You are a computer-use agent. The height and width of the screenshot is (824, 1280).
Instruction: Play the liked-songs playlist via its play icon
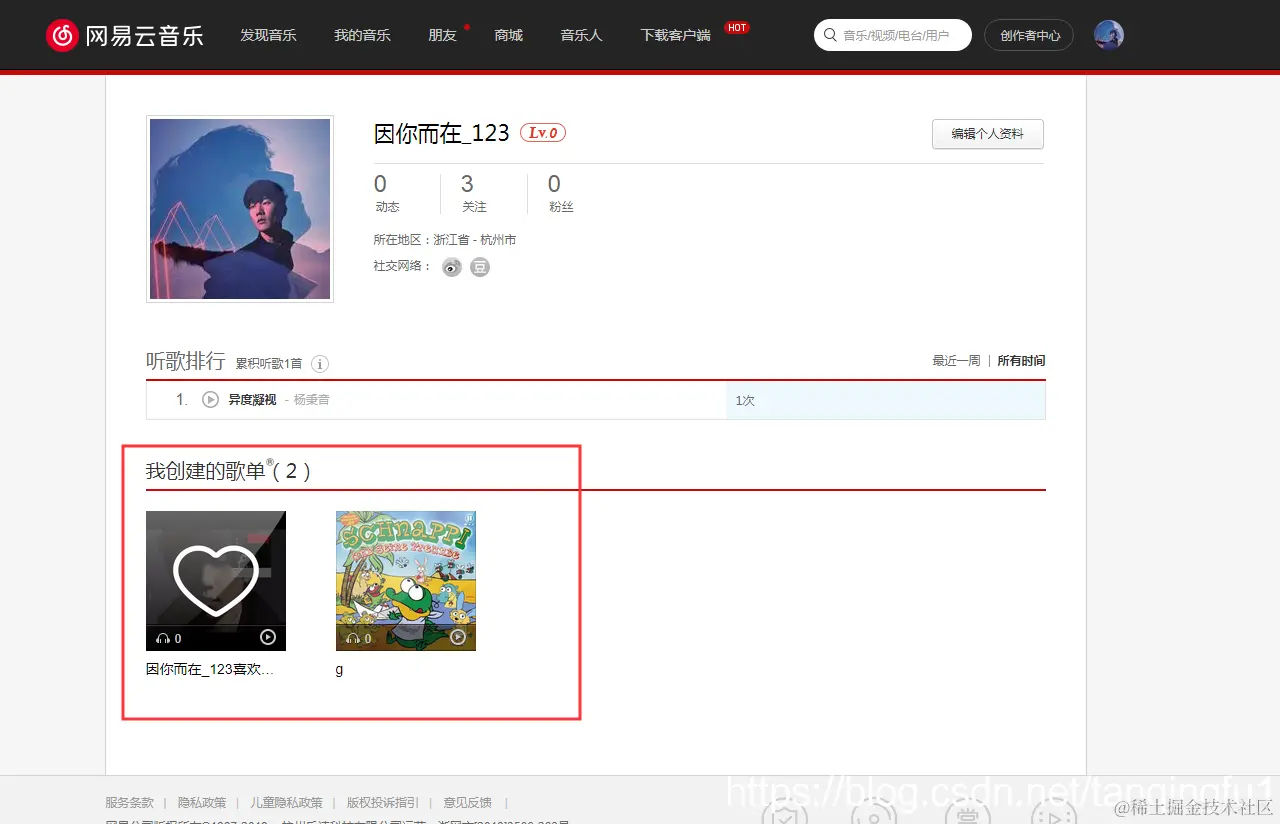(268, 637)
